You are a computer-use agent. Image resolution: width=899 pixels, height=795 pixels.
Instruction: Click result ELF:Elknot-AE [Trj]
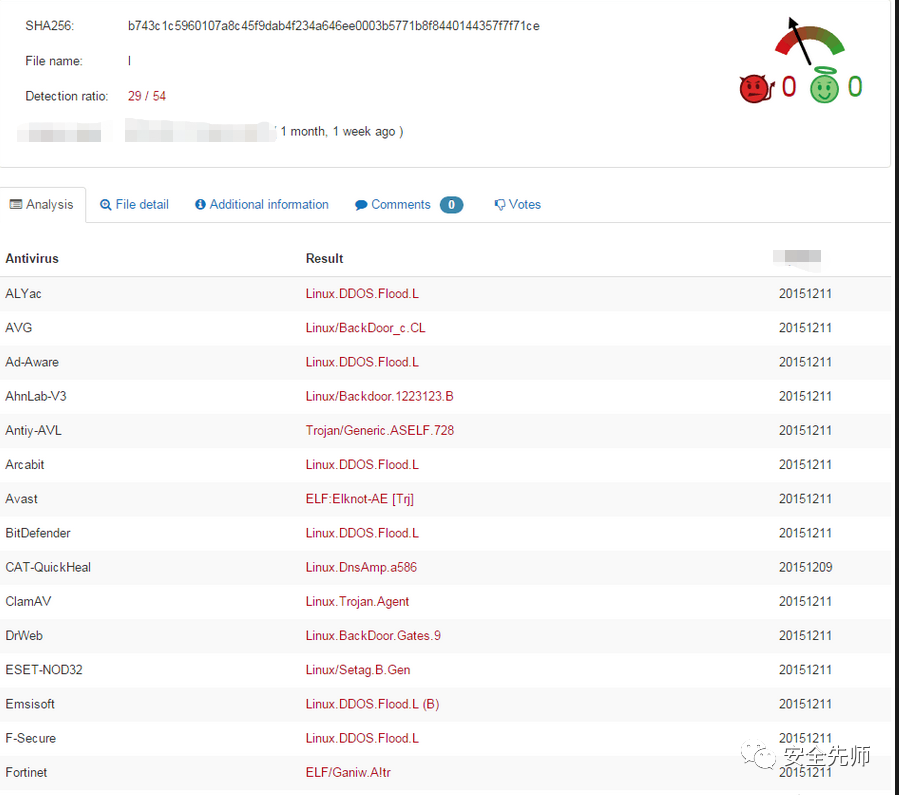(359, 499)
